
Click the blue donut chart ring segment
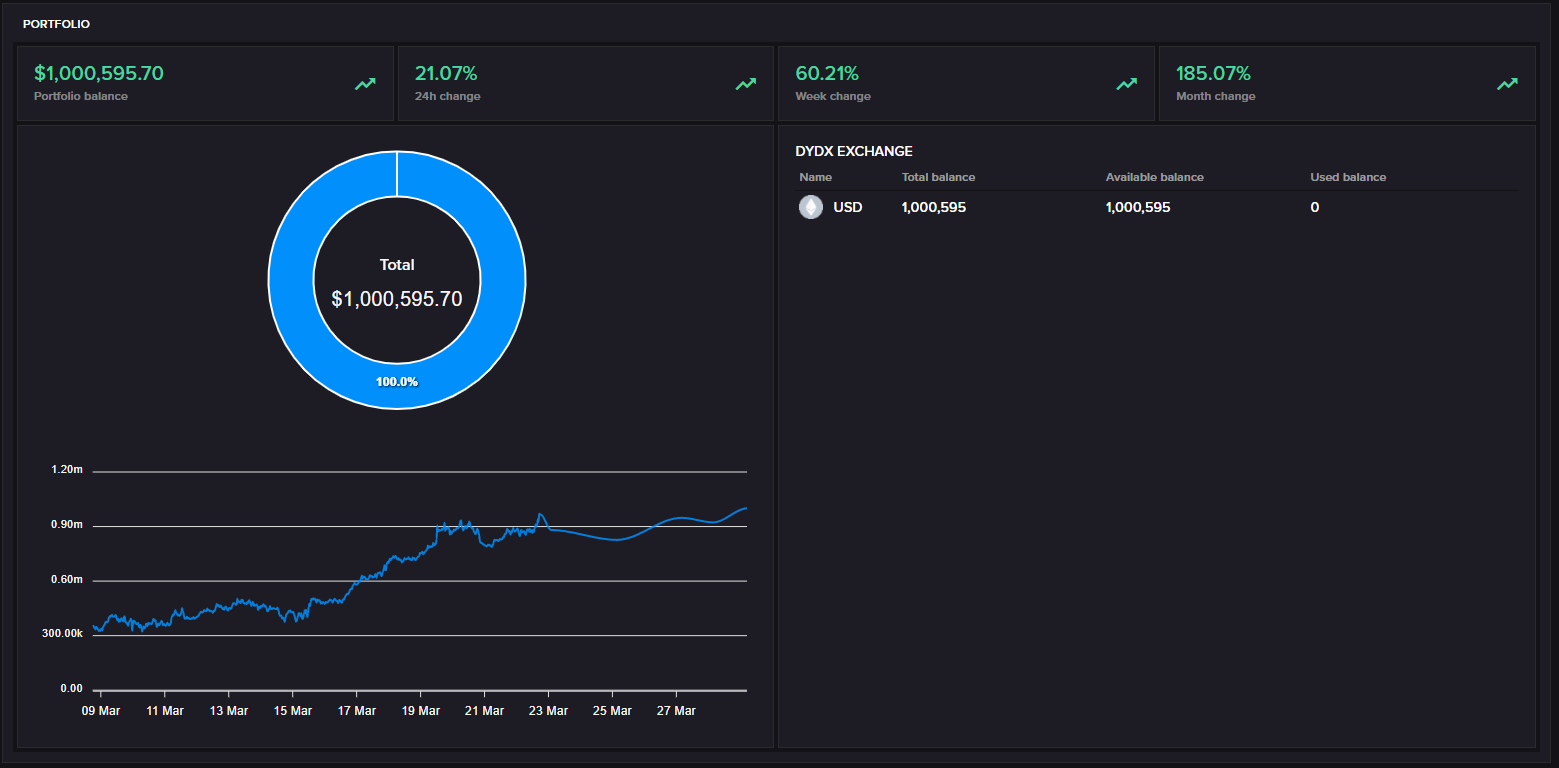click(x=290, y=280)
